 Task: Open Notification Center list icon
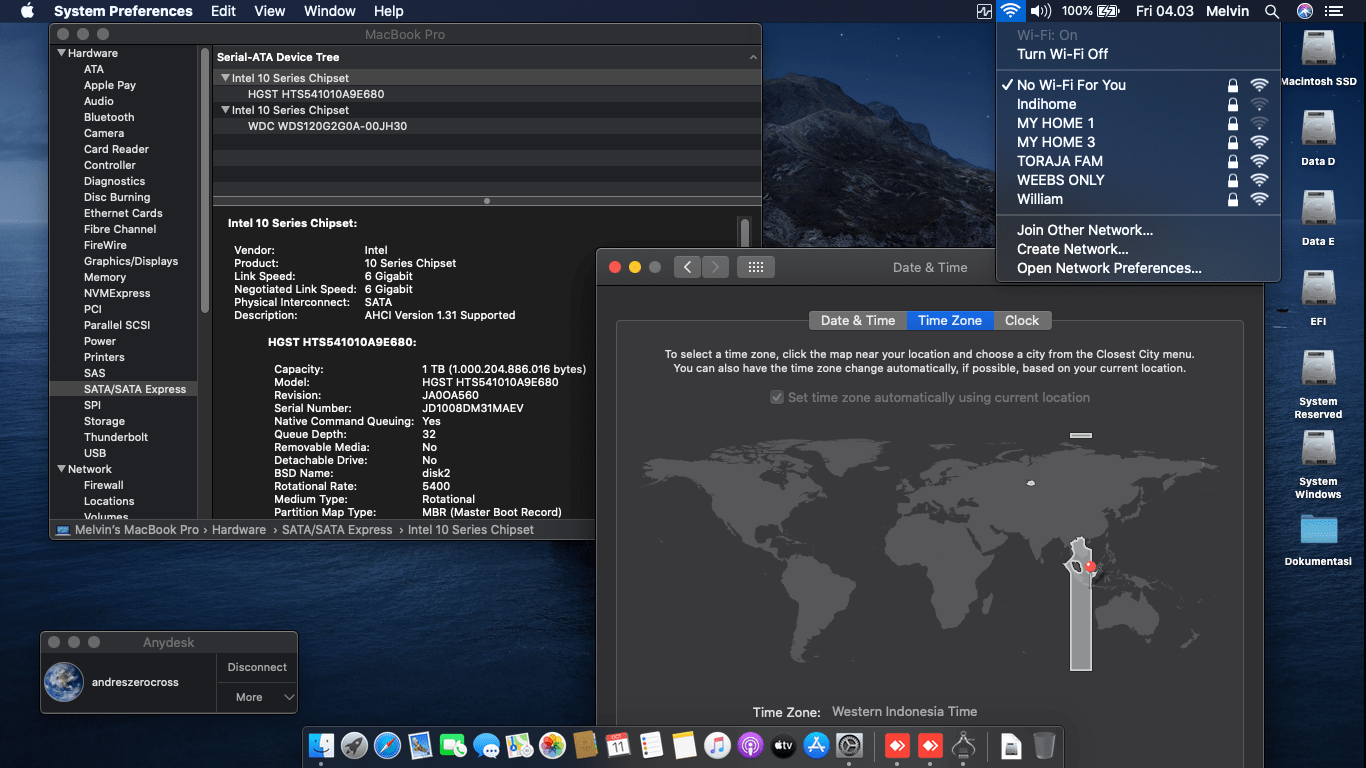[x=1334, y=11]
